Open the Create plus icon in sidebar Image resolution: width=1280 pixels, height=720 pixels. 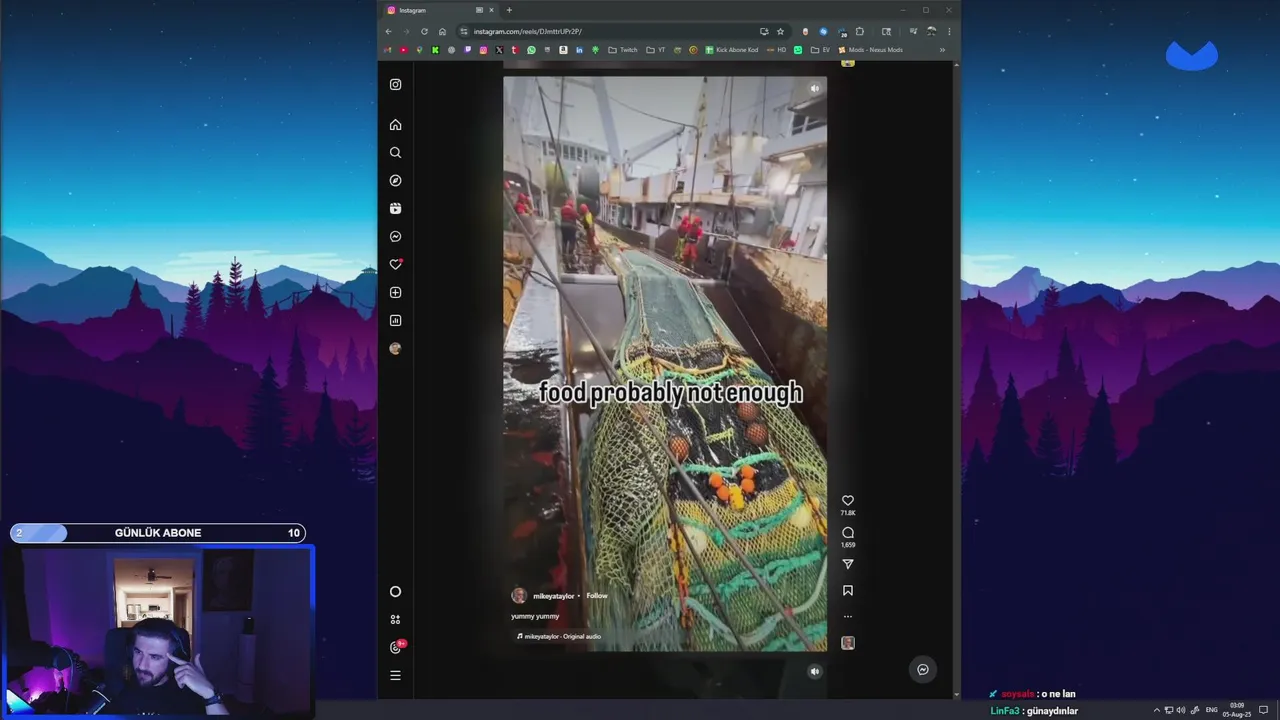click(x=395, y=293)
